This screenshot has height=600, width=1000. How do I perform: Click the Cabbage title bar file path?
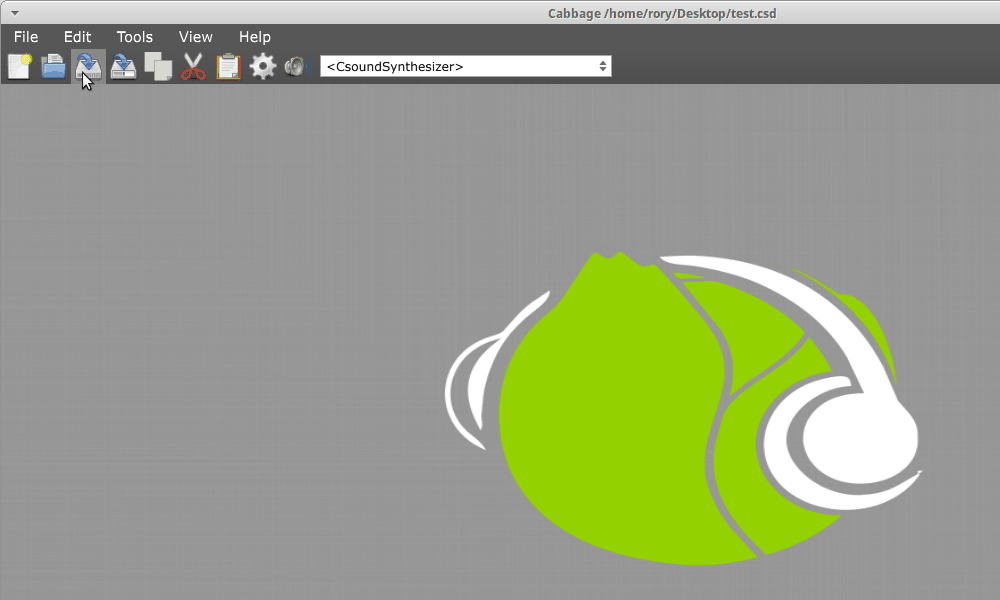[662, 13]
